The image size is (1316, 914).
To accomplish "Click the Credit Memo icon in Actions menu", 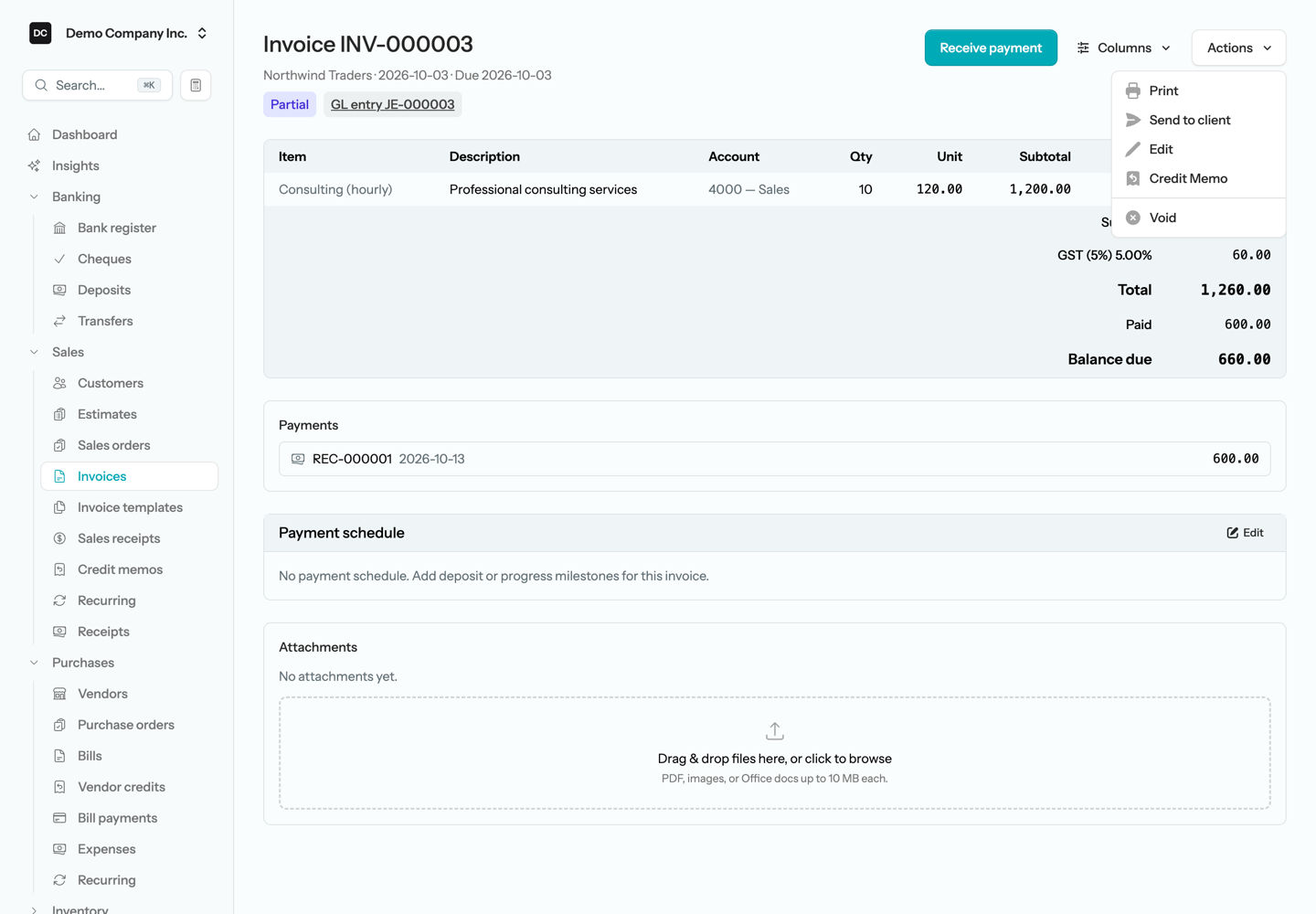I will pyautogui.click(x=1133, y=178).
